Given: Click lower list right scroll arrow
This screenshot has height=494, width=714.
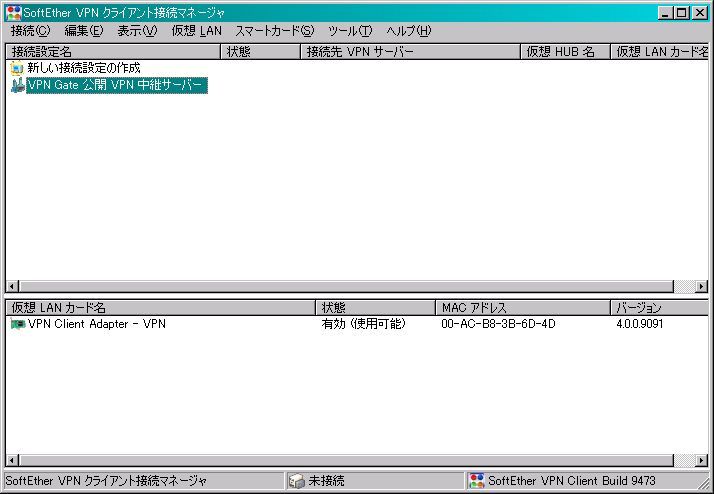Looking at the screenshot, I should tap(702, 460).
